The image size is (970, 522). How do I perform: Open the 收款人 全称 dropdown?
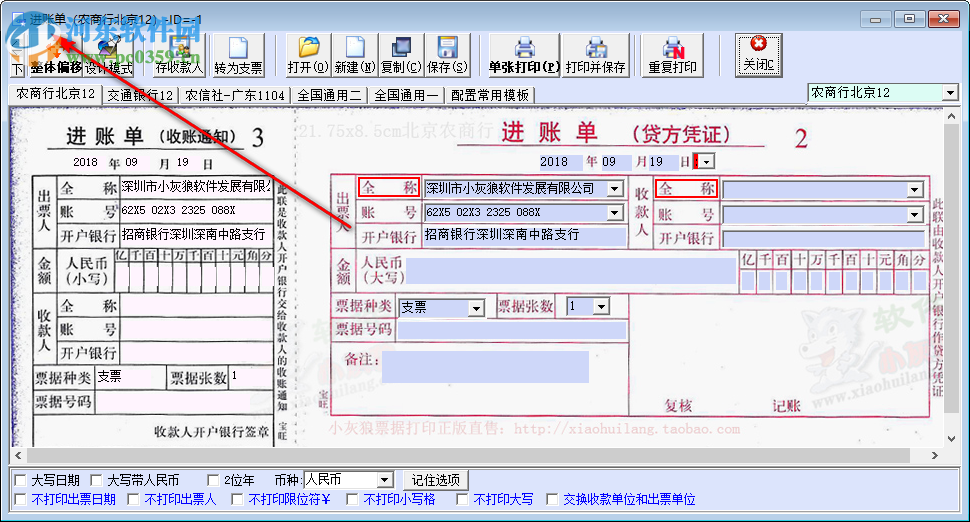915,190
